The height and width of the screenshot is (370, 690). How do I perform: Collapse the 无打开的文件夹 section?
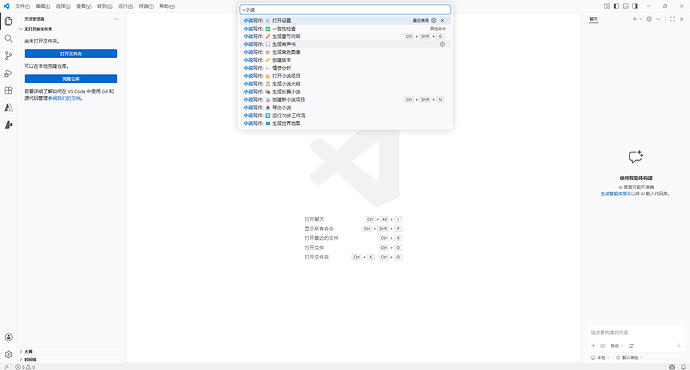[x=71, y=29]
